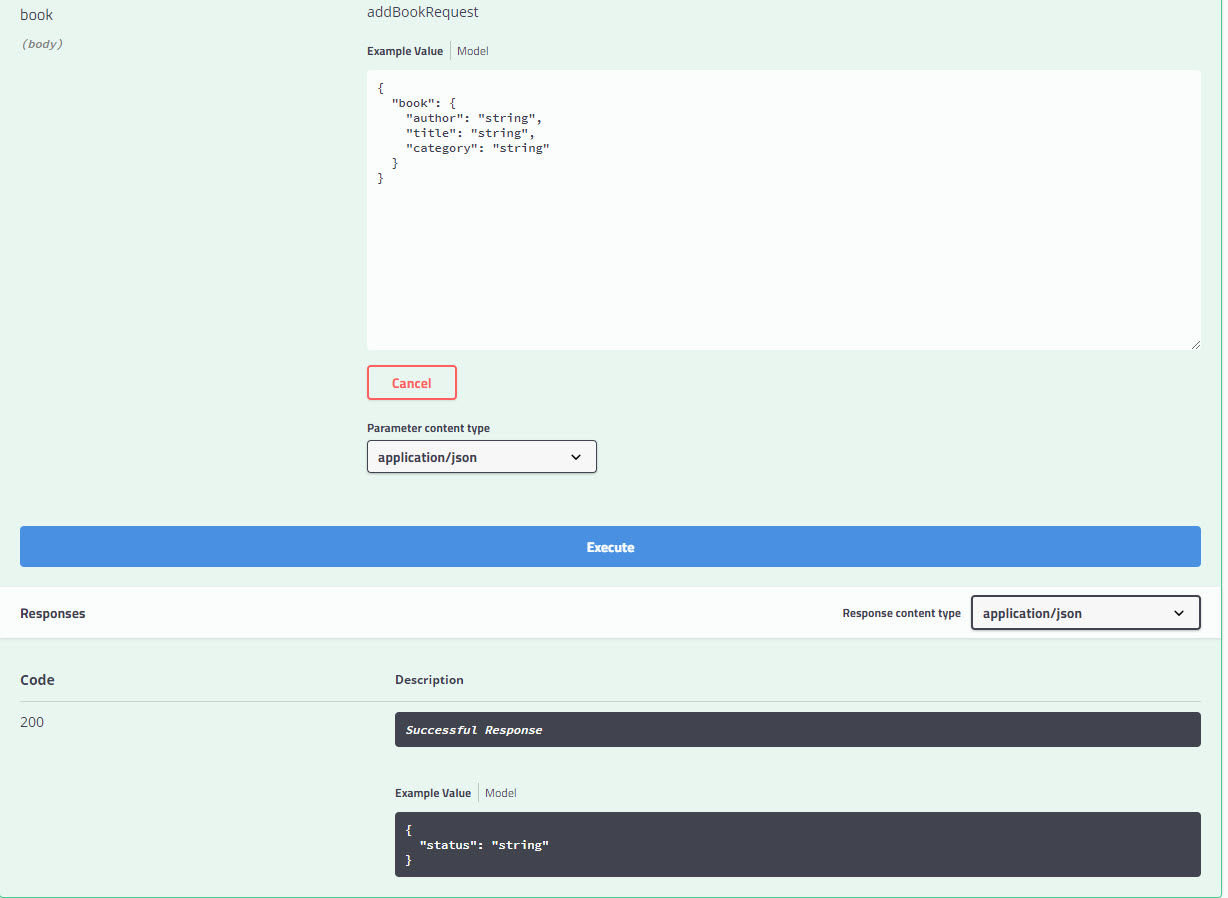Click the Responses section header
Image resolution: width=1228 pixels, height=898 pixels.
coord(53,614)
